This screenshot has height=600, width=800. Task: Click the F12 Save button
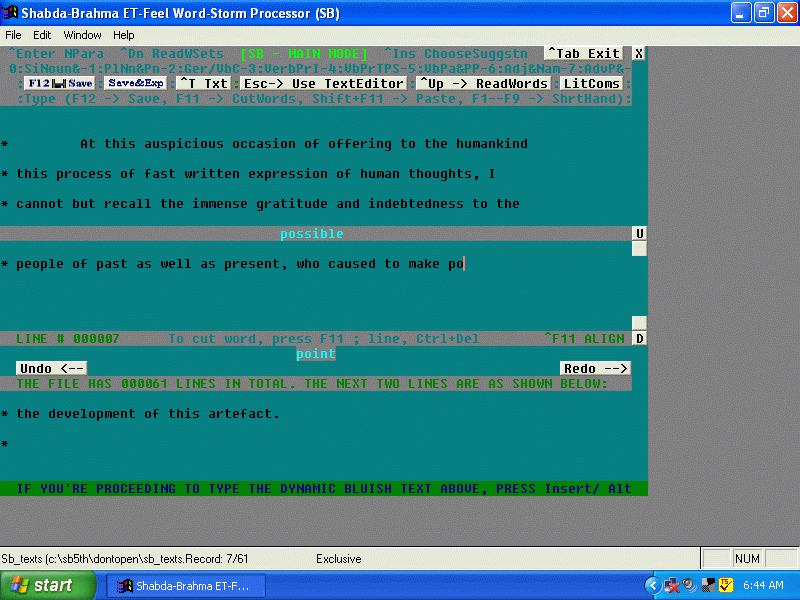tap(60, 83)
